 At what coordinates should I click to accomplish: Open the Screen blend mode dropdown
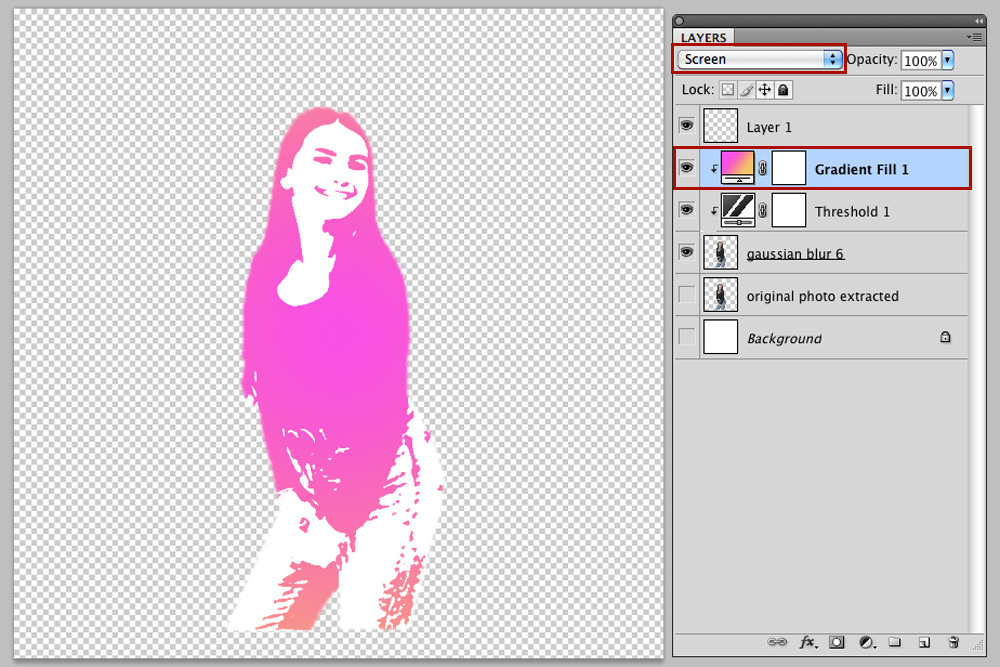pos(759,59)
